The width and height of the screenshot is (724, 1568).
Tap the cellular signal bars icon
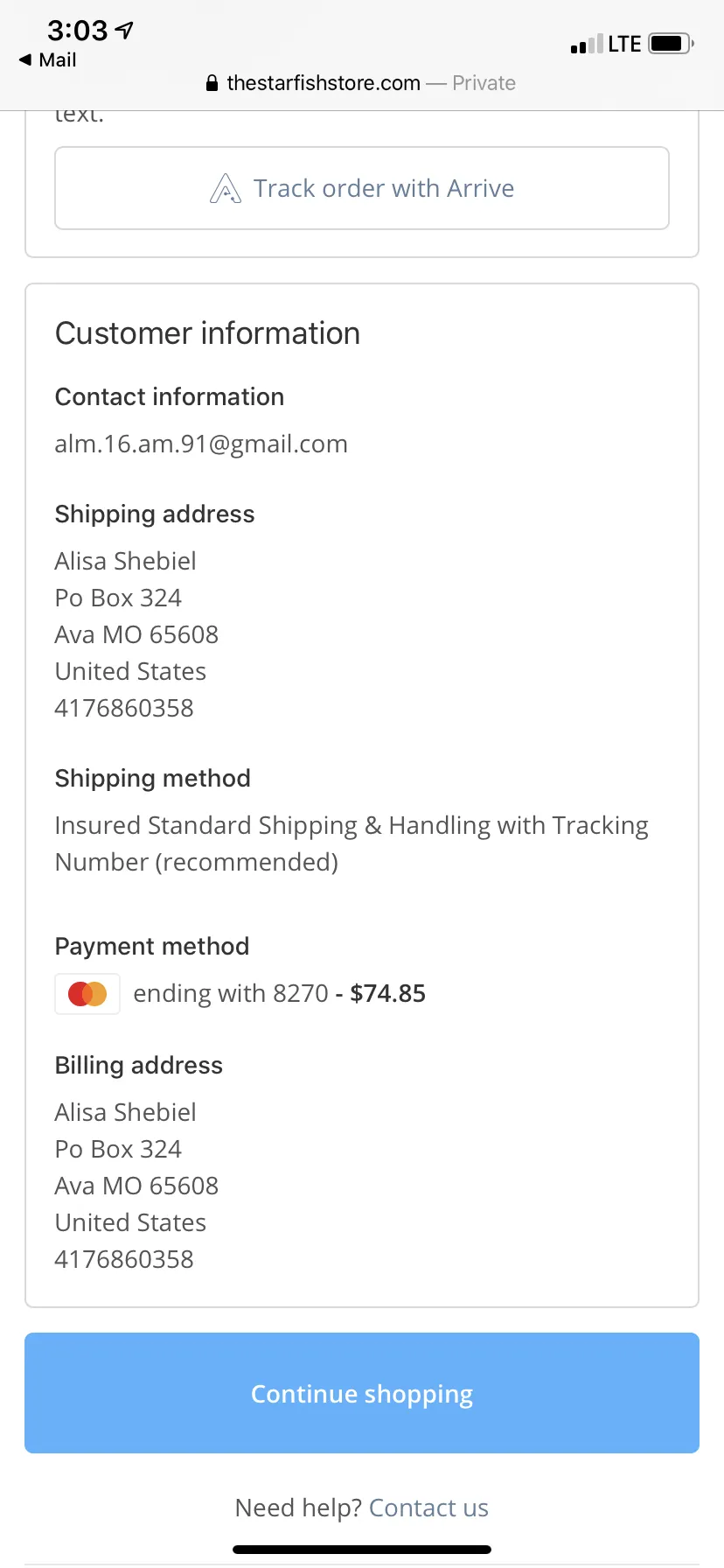click(x=587, y=44)
